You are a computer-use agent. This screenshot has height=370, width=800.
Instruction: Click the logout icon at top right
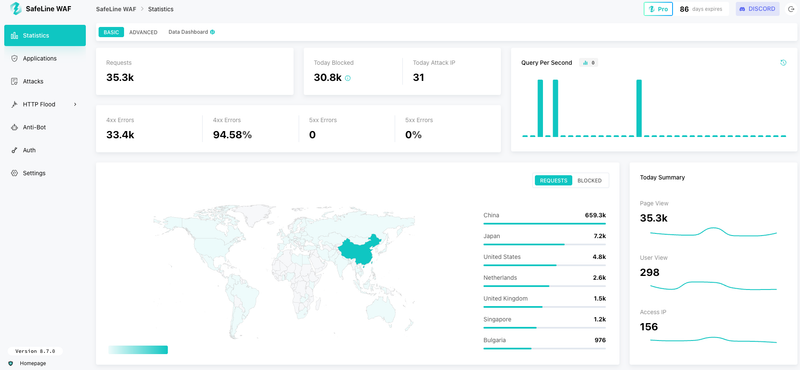(x=791, y=9)
